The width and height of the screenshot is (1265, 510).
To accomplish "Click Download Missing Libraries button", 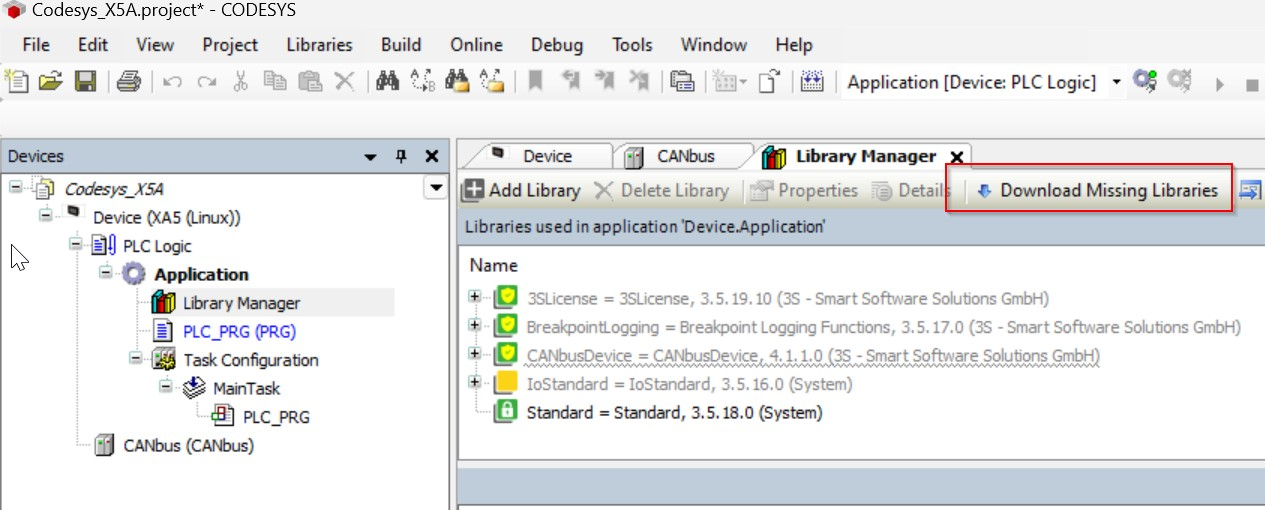I will (x=1097, y=190).
